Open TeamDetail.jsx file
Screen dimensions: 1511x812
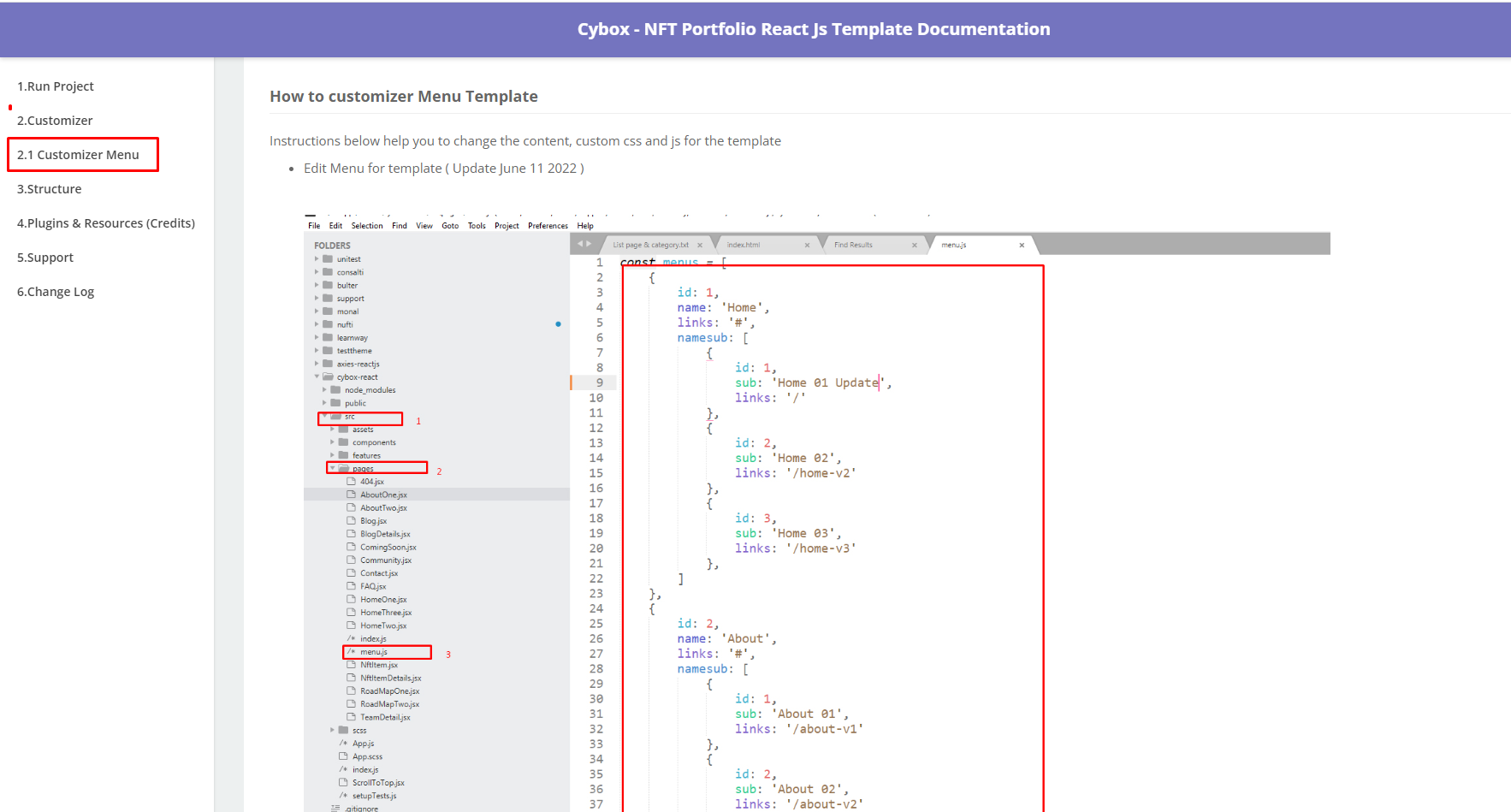[385, 718]
